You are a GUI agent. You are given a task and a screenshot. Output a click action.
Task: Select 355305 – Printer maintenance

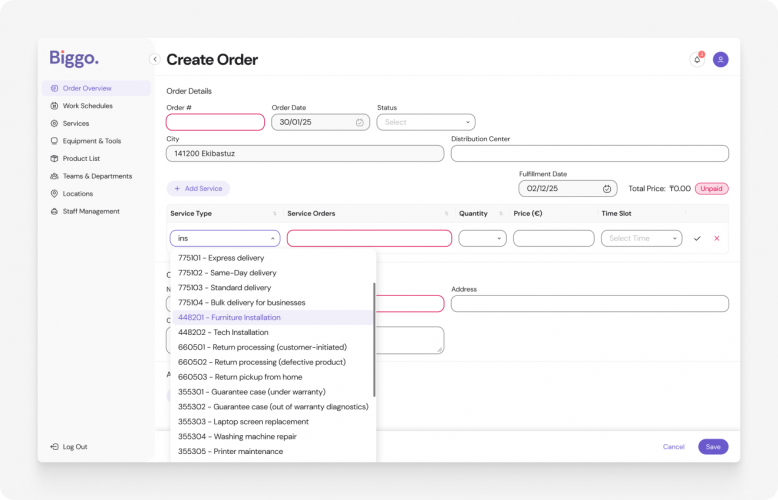(272, 452)
